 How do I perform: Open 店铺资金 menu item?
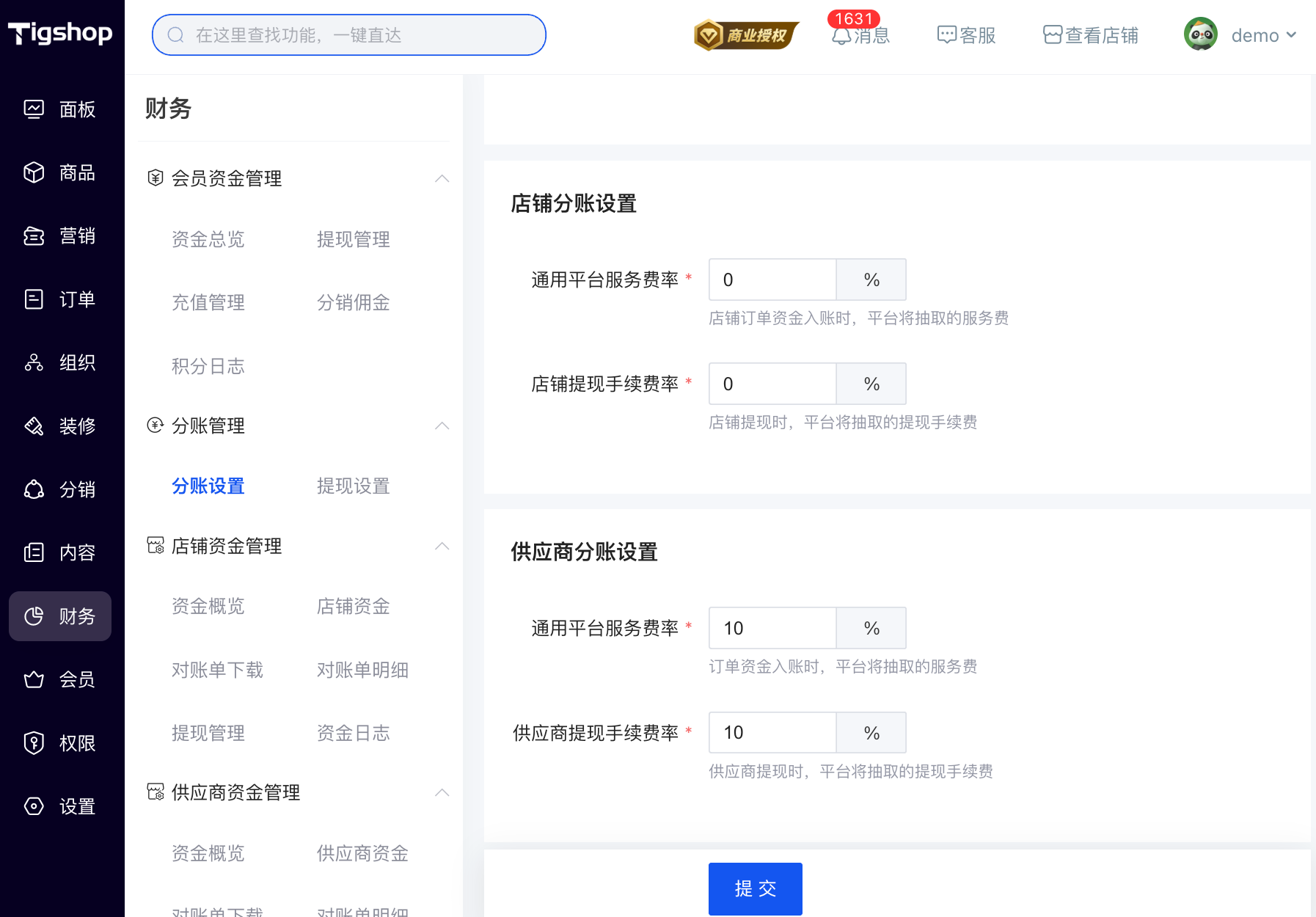pyautogui.click(x=354, y=606)
